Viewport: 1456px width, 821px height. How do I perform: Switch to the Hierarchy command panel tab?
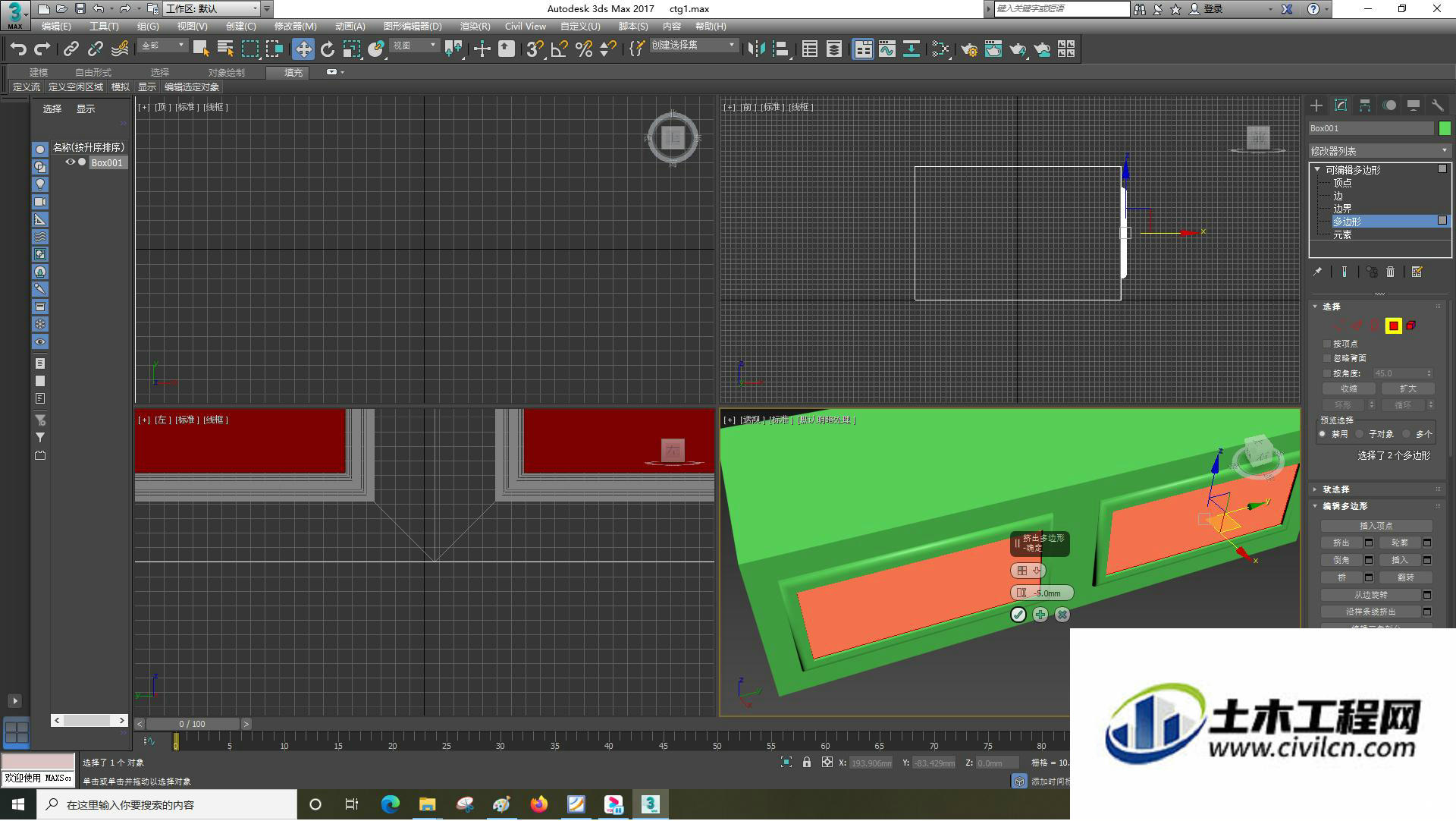pos(1365,105)
